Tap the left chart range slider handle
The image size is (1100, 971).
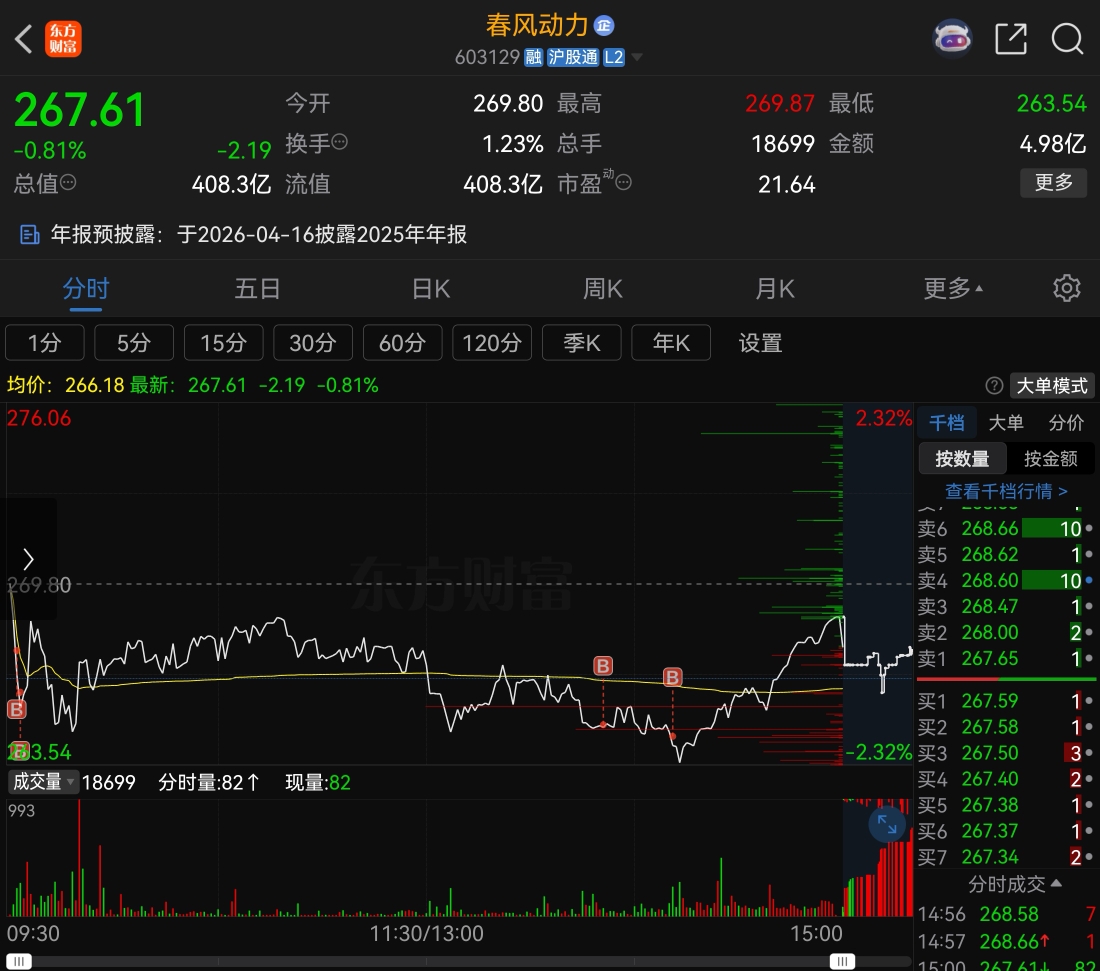(x=19, y=961)
